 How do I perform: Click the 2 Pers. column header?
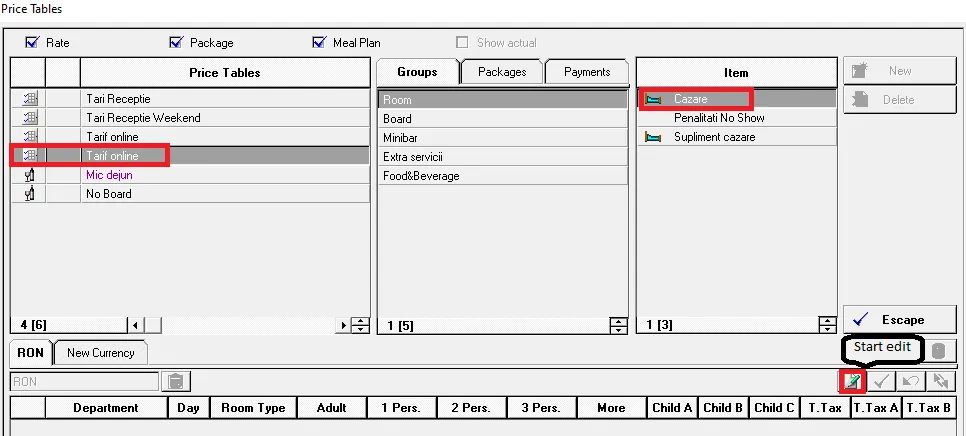pyautogui.click(x=471, y=408)
